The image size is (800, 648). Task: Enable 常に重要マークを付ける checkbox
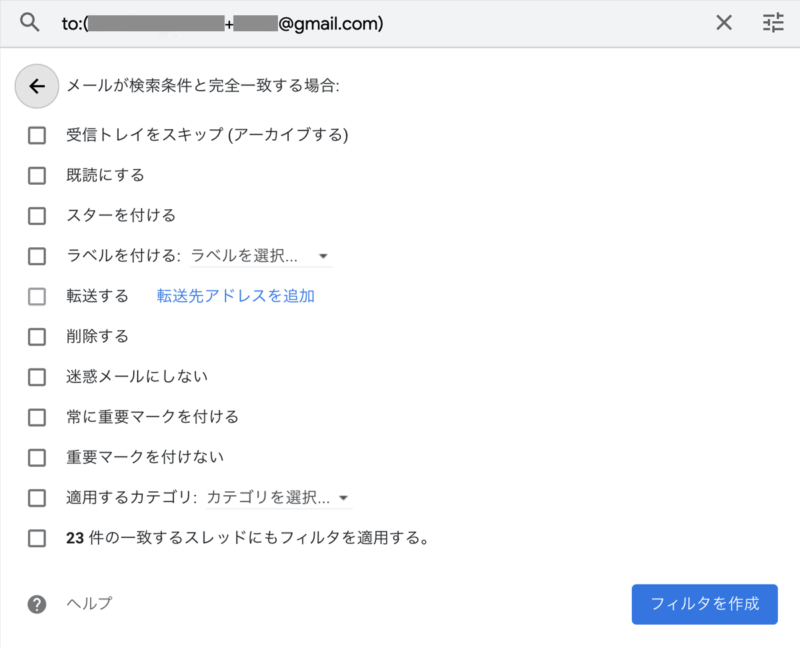coord(37,417)
